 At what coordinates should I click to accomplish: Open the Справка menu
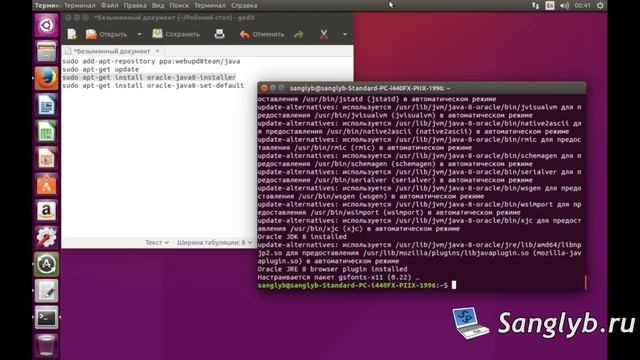(x=244, y=5)
